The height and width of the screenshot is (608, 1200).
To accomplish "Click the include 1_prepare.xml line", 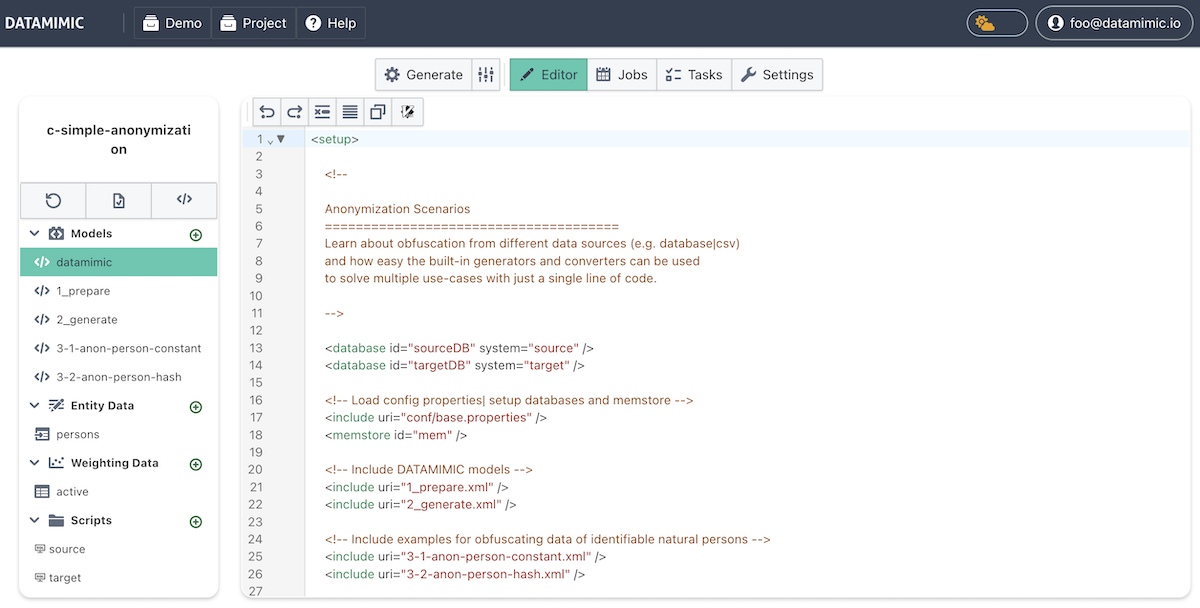I will click(417, 487).
